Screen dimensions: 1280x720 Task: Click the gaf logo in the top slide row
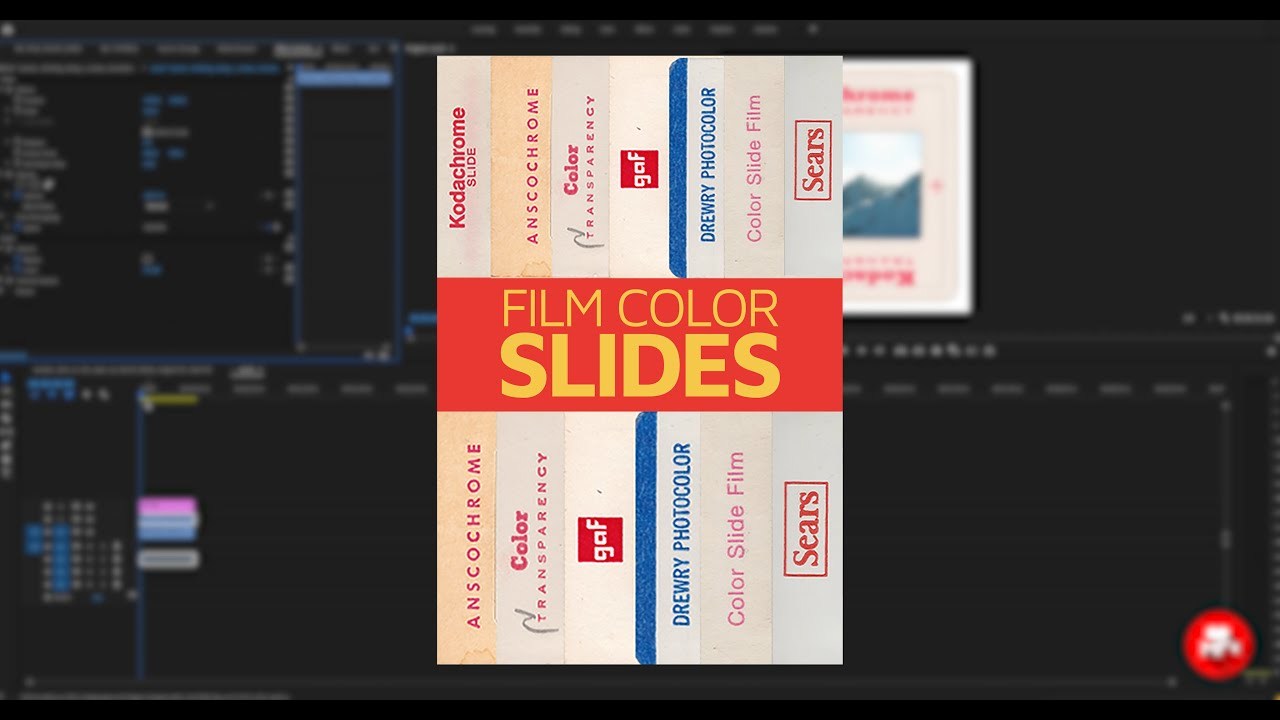tap(638, 168)
